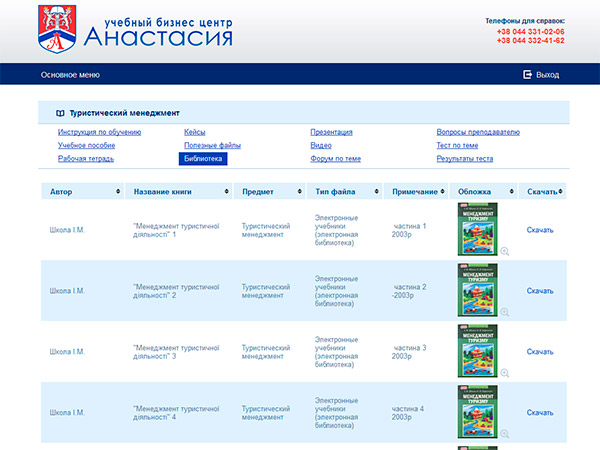Open Основное меню in navigation bar
Image resolution: width=600 pixels, height=450 pixels.
pyautogui.click(x=70, y=75)
